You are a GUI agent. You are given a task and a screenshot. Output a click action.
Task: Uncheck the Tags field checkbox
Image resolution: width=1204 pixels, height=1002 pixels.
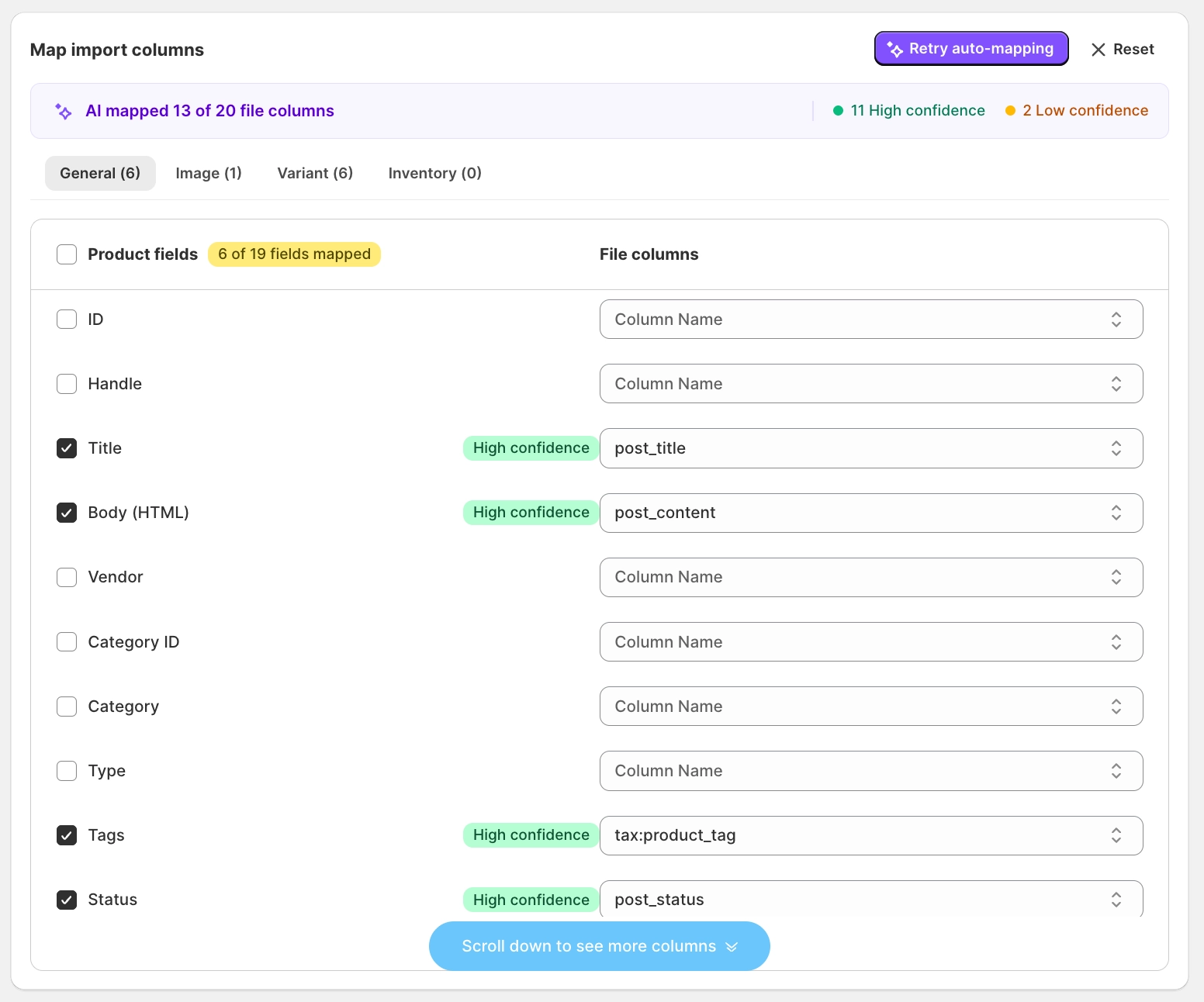coord(67,835)
